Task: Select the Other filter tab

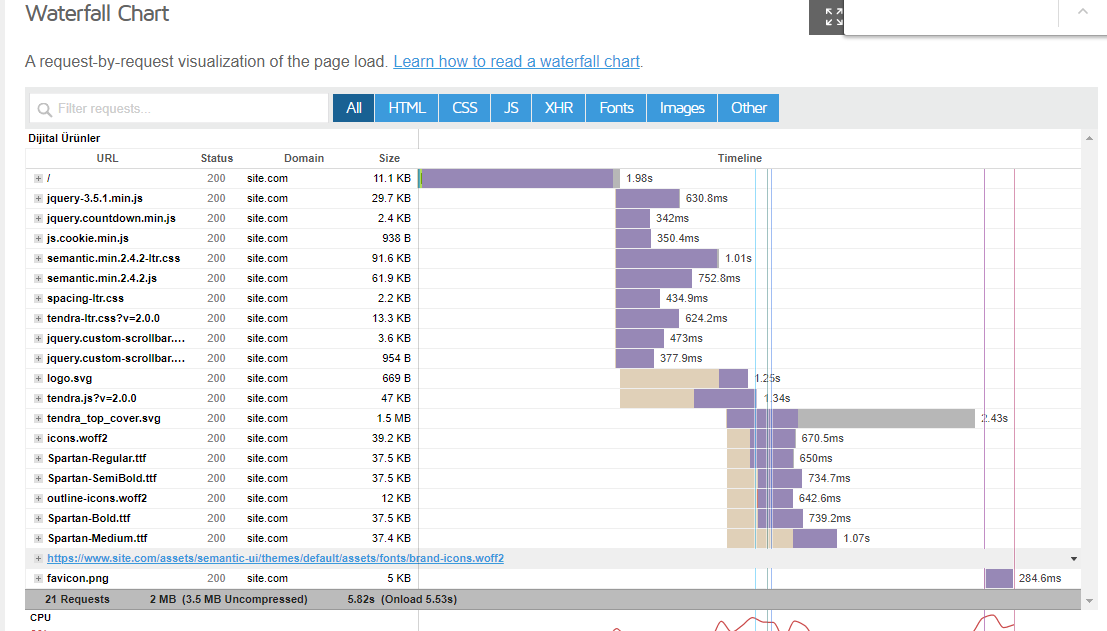Action: 748,108
